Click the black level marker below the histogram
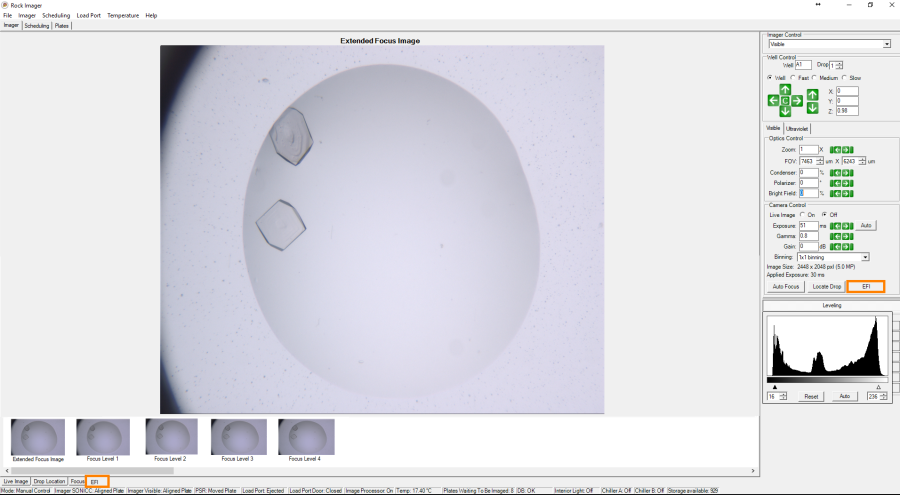 coord(774,387)
